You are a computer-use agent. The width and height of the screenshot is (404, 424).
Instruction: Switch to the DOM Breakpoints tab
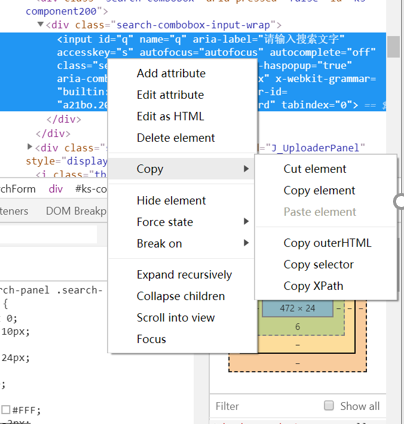76,211
